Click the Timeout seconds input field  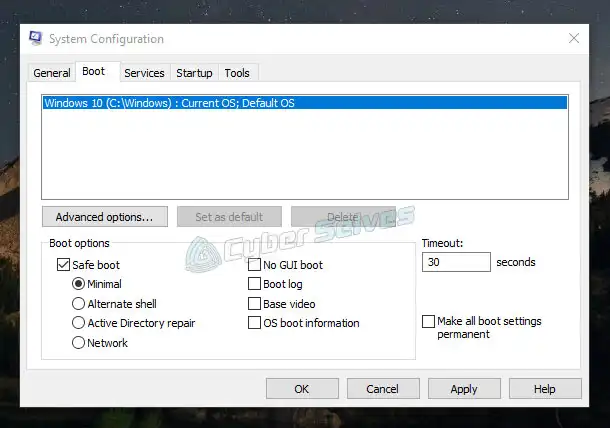tap(456, 262)
